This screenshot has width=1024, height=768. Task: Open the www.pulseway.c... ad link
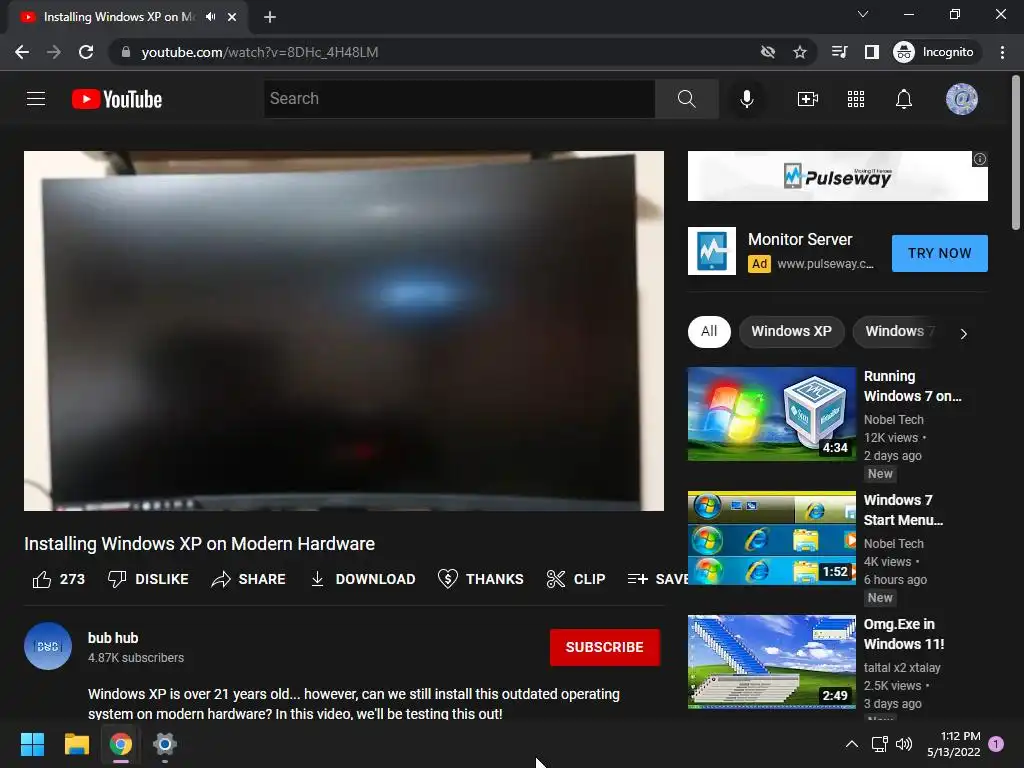tap(825, 264)
